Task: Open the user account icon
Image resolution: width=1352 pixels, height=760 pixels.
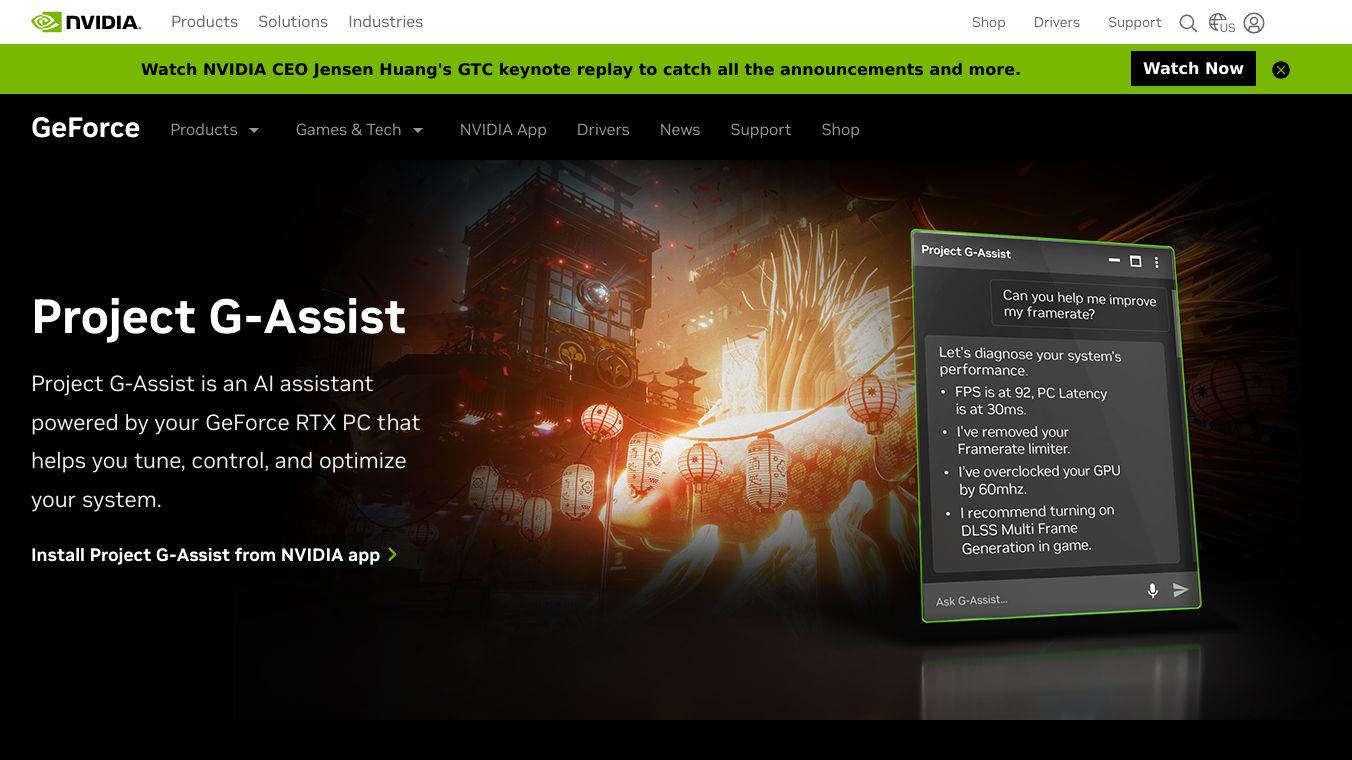Action: pos(1254,22)
